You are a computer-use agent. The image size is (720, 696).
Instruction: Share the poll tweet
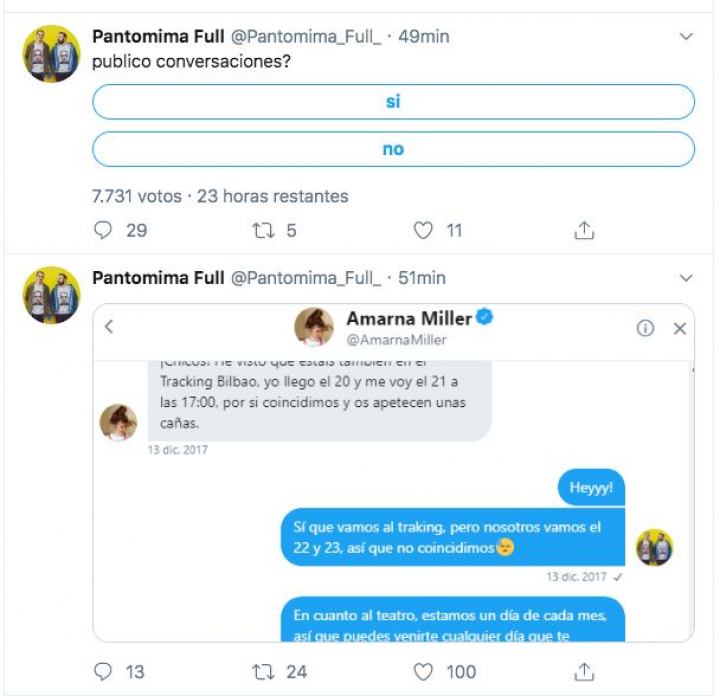click(x=584, y=230)
